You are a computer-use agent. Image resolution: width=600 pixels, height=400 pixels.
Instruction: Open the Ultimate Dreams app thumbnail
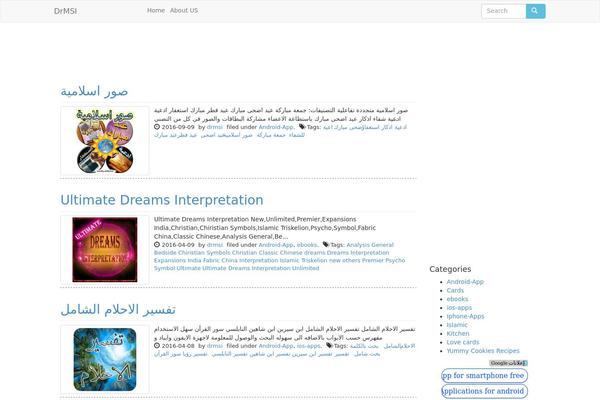105,250
